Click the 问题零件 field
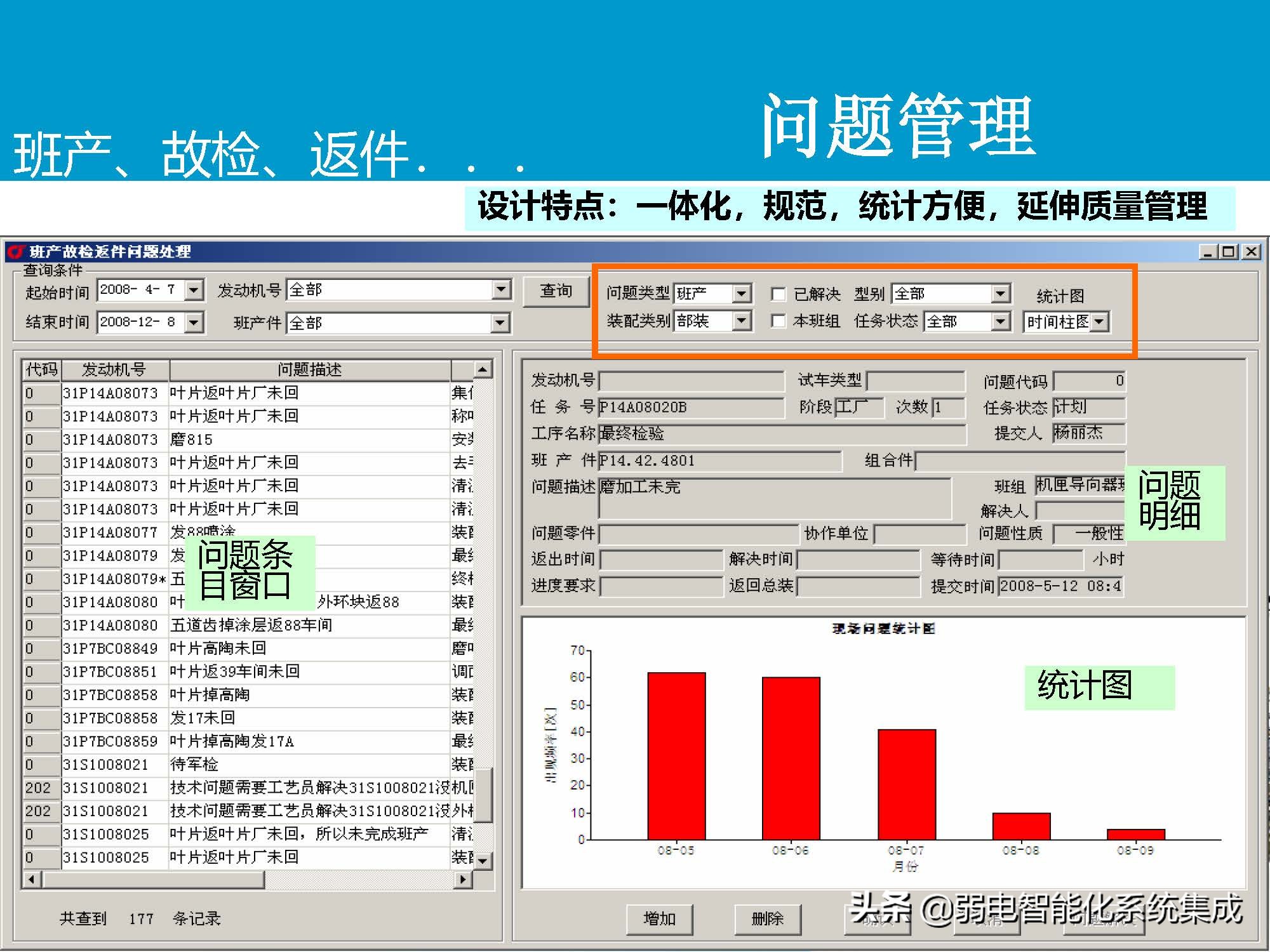The height and width of the screenshot is (952, 1270). (698, 534)
